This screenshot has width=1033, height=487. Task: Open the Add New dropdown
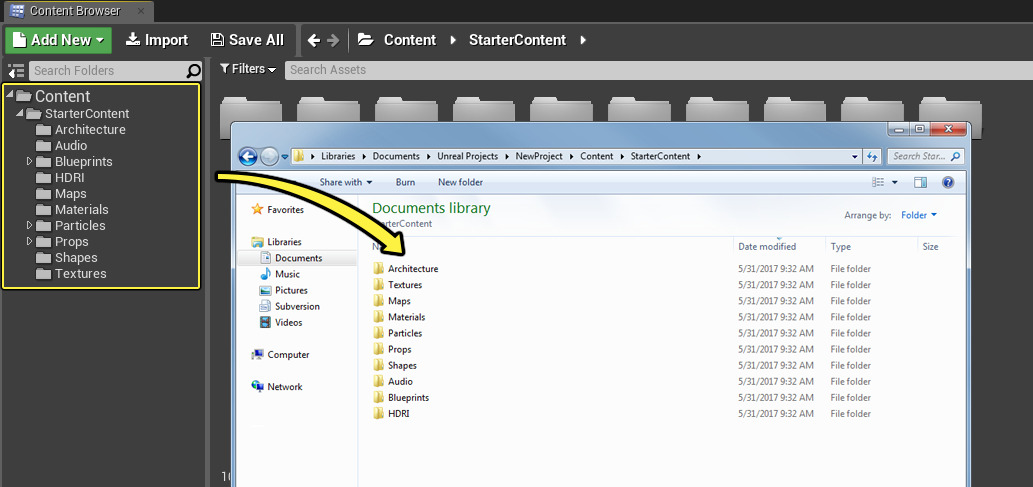coord(59,40)
